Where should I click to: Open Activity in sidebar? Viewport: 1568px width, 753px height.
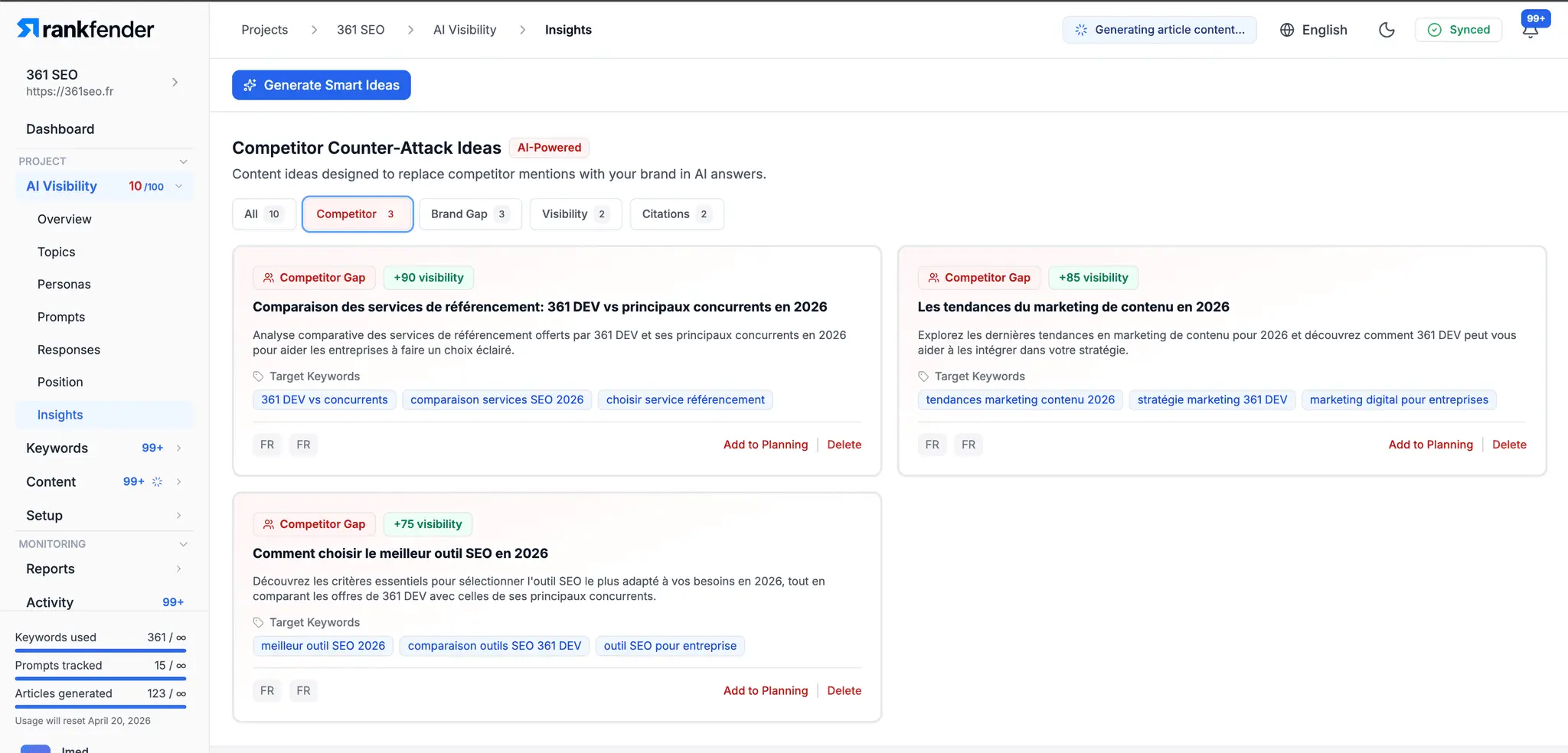(50, 602)
